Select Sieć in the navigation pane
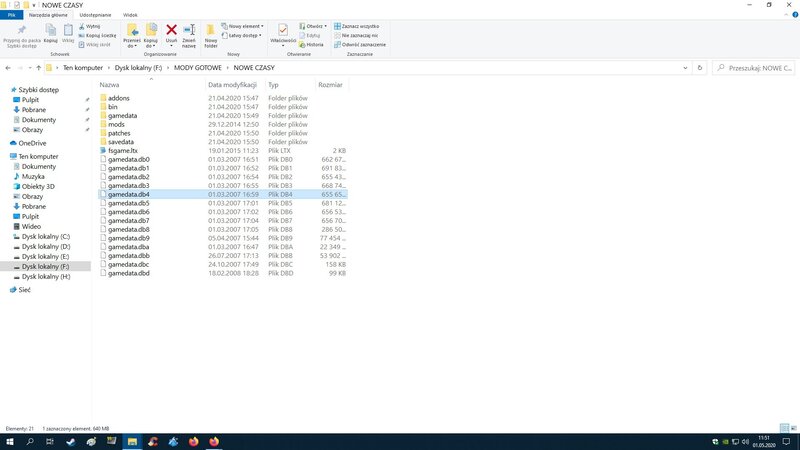This screenshot has width=800, height=450. [x=24, y=290]
